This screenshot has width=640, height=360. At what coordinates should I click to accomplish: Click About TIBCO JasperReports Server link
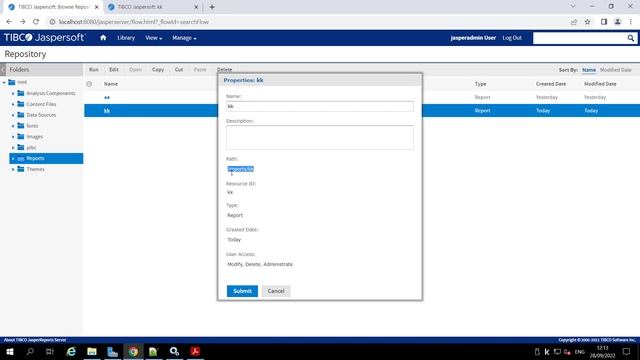click(x=35, y=340)
